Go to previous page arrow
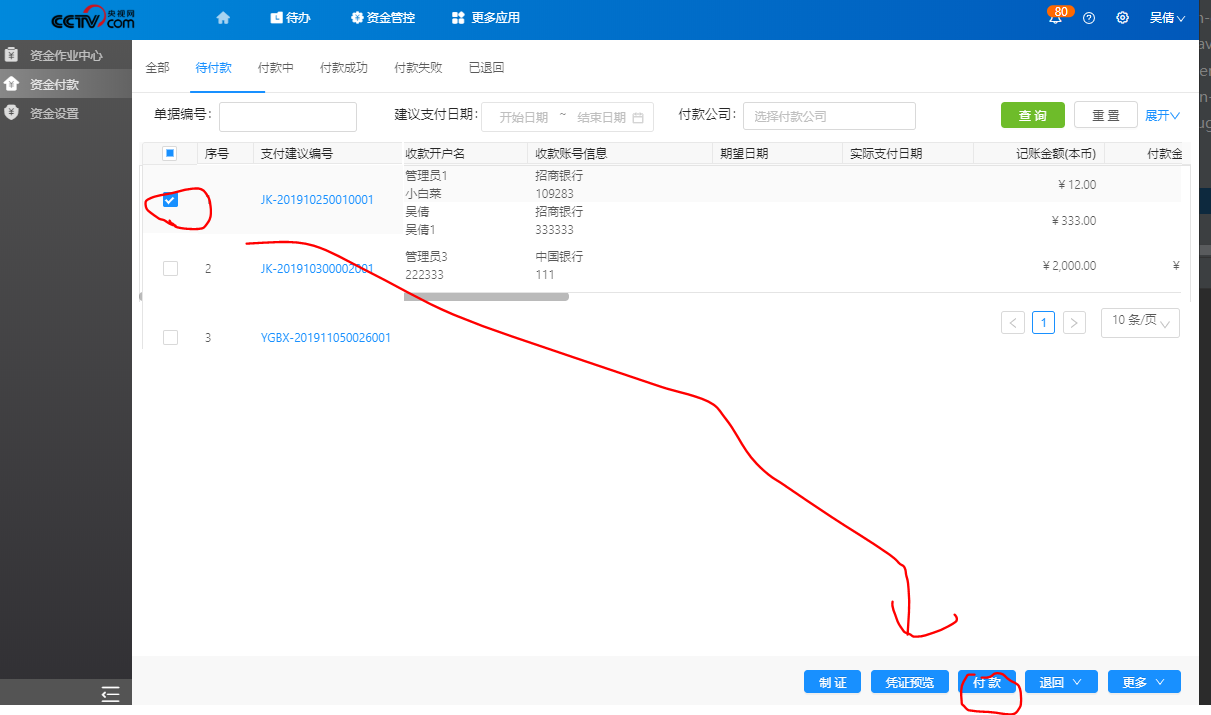The width and height of the screenshot is (1211, 715). click(x=1013, y=323)
